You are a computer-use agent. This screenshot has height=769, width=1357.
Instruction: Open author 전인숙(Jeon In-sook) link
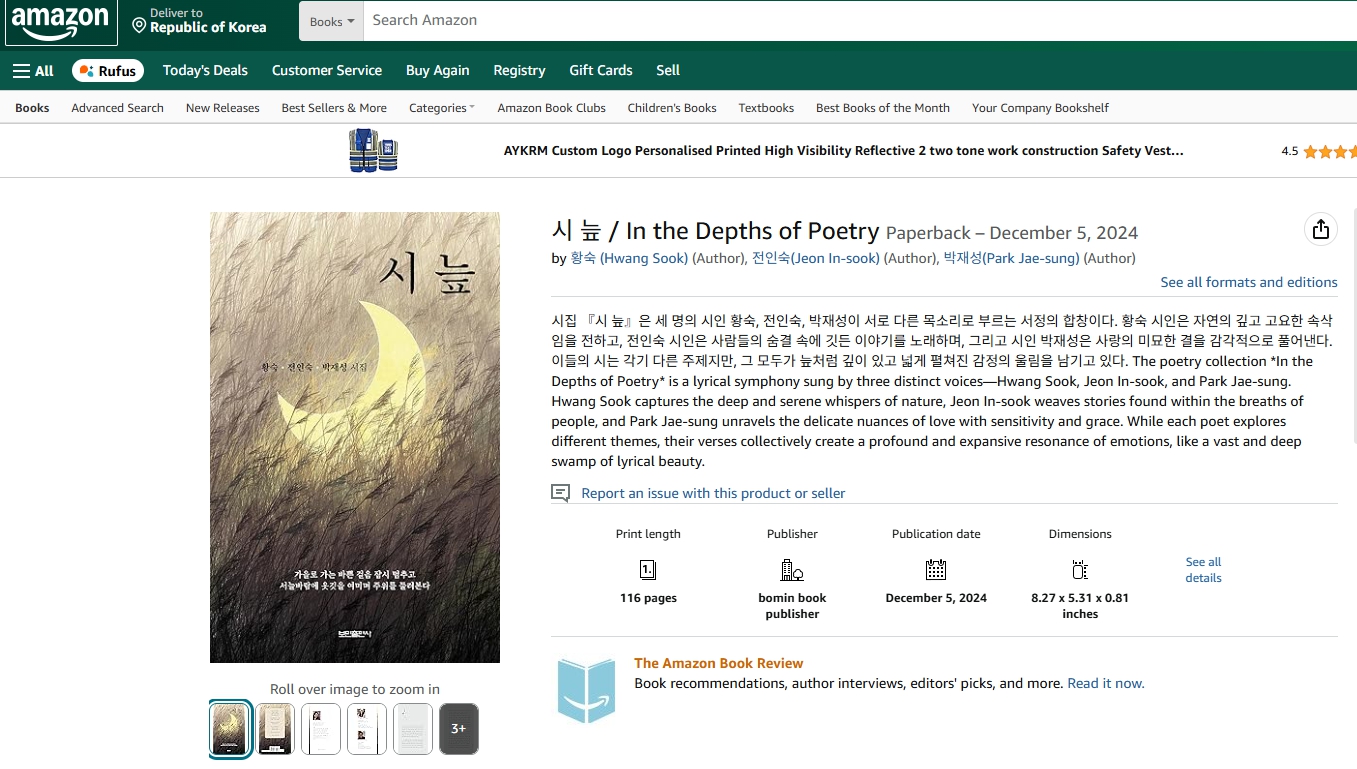816,258
